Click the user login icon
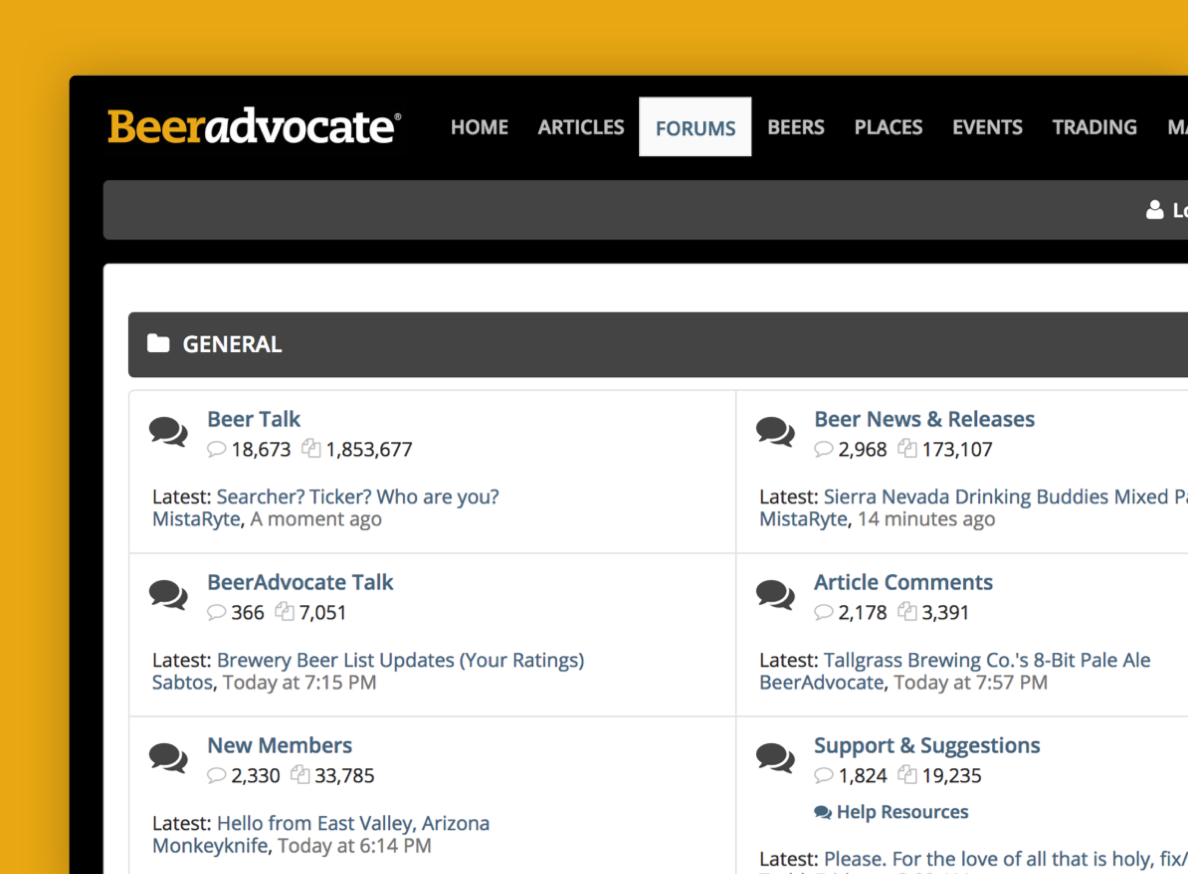Screen dimensions: 1188x876 pos(1155,210)
